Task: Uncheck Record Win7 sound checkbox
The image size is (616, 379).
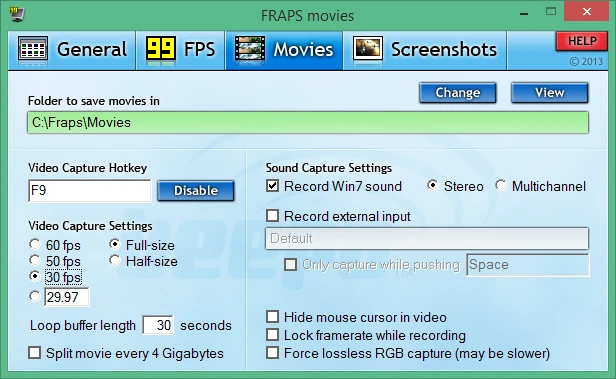Action: pos(273,185)
